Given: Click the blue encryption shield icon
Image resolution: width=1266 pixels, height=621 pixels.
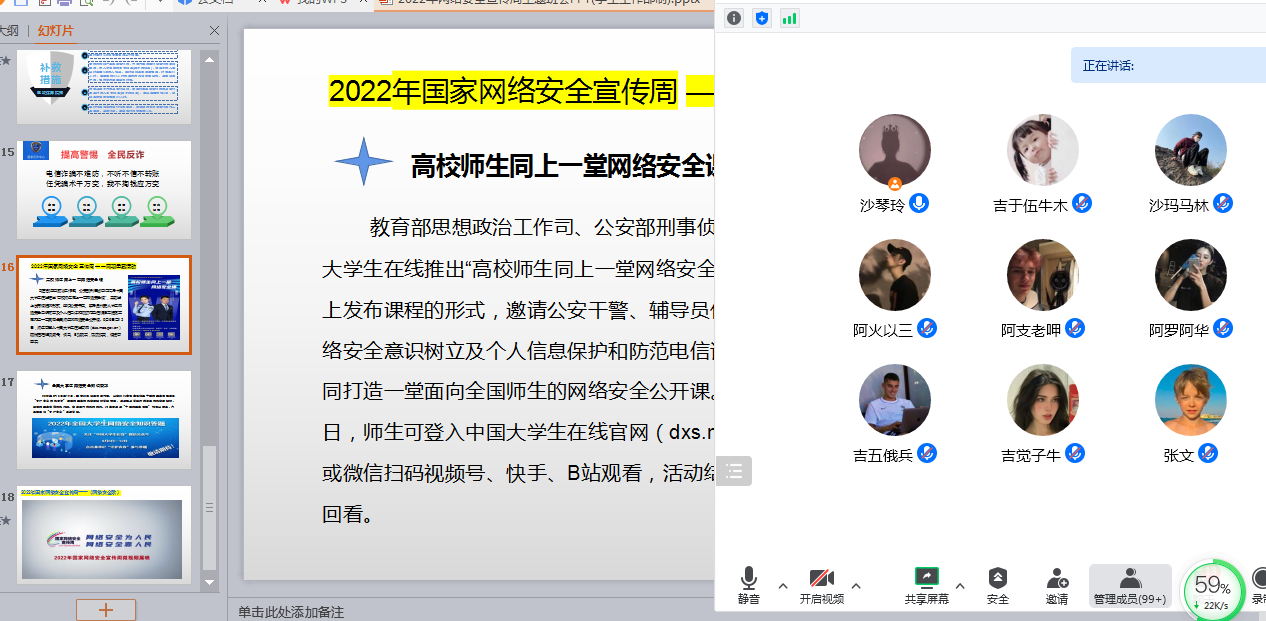Looking at the screenshot, I should (762, 18).
